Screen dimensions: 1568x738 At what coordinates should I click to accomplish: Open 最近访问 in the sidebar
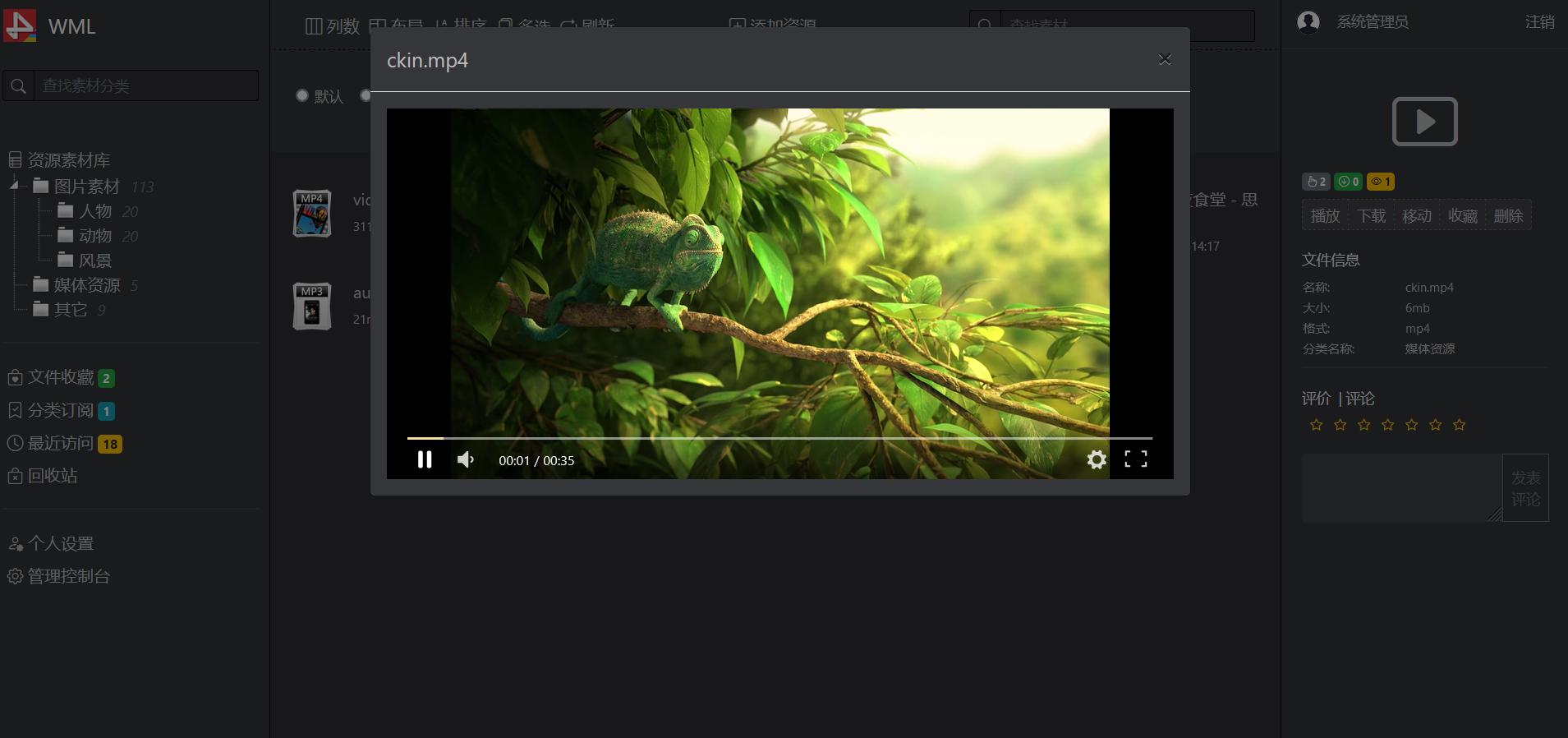click(64, 443)
